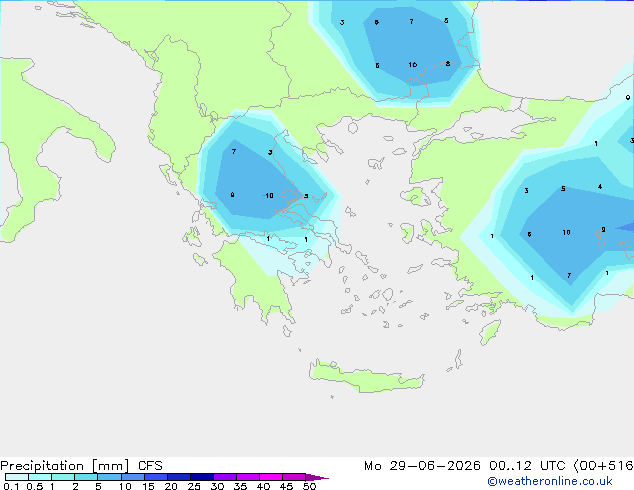Viewport: 634px width, 490px height.
Task: Click the '10' precipitation value over central Greece
Action: point(269,196)
